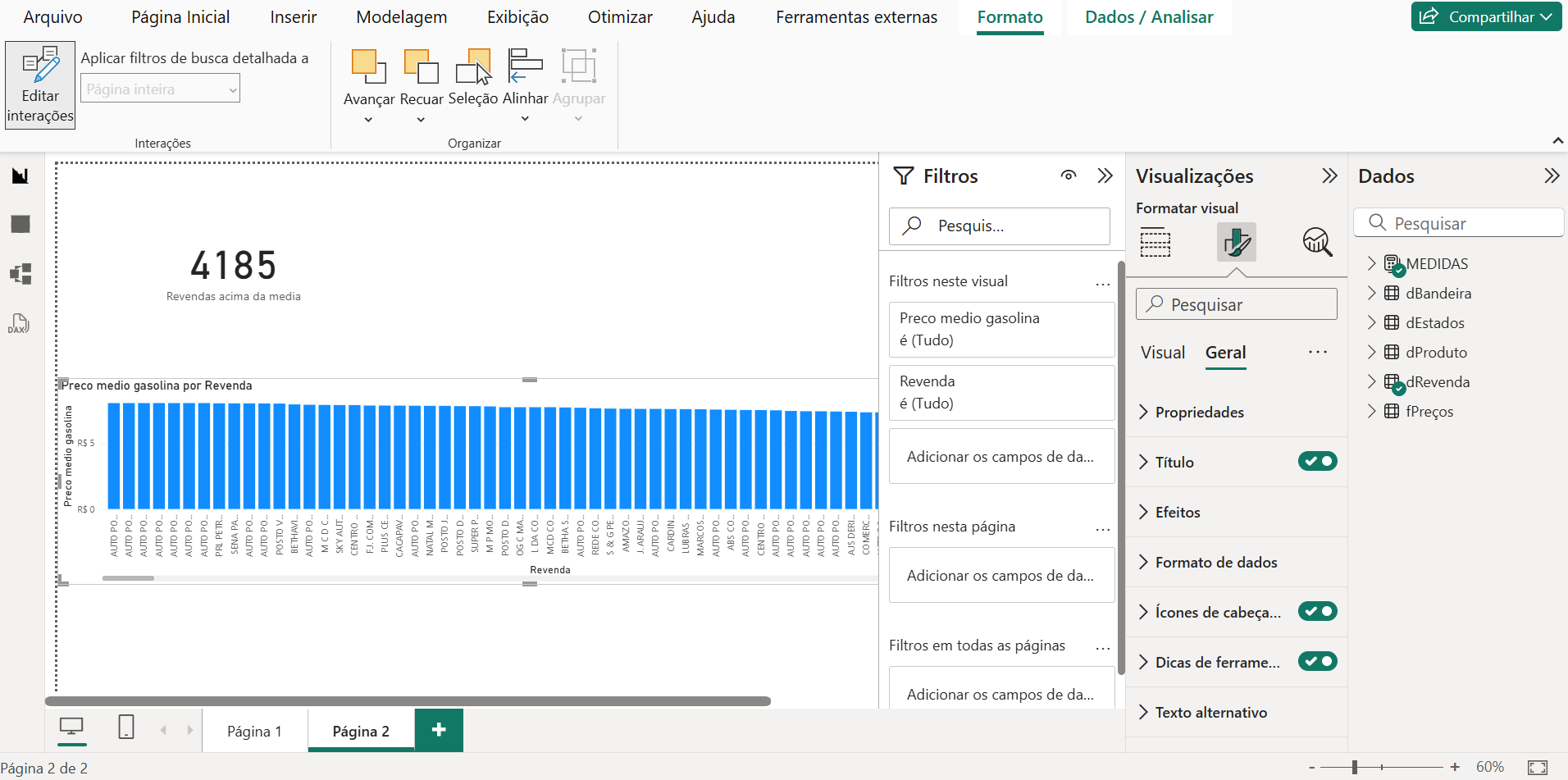Image resolution: width=1568 pixels, height=780 pixels.
Task: Open the Model view sidebar icon
Action: pos(21,273)
